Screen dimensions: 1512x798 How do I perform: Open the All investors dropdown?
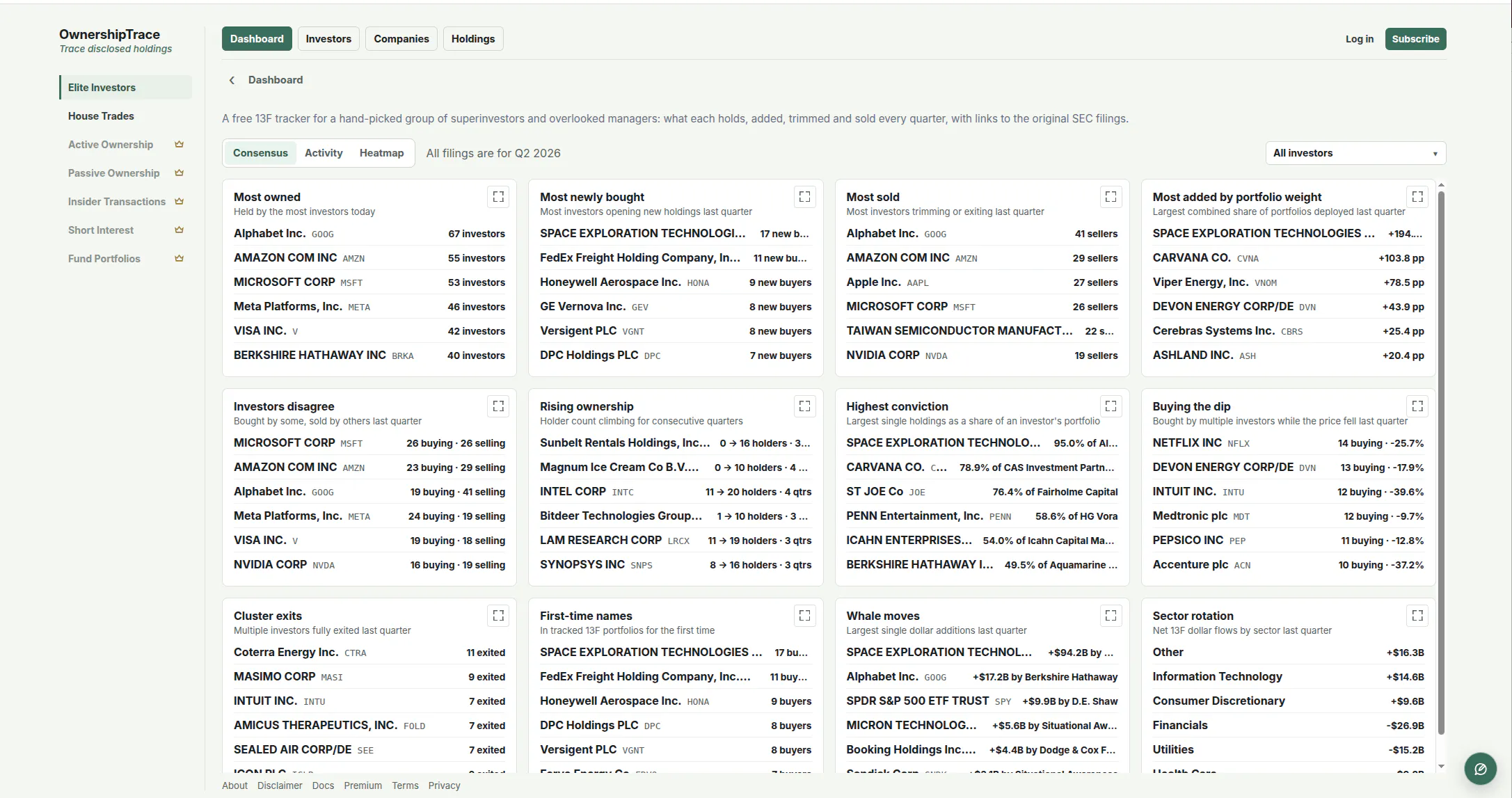1355,153
